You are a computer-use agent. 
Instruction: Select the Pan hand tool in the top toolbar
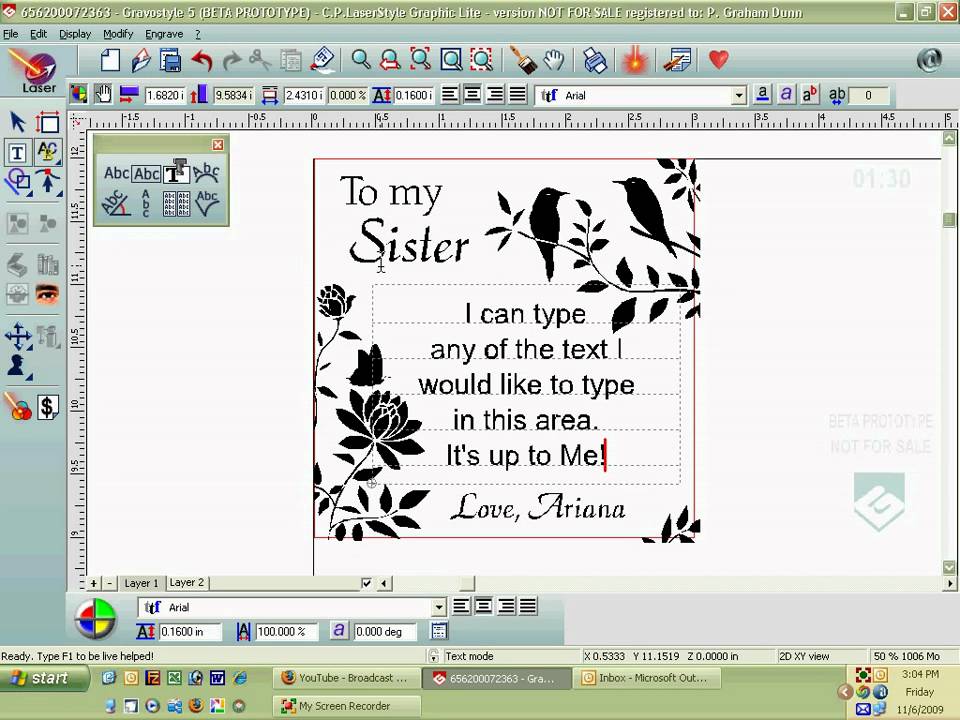click(553, 60)
